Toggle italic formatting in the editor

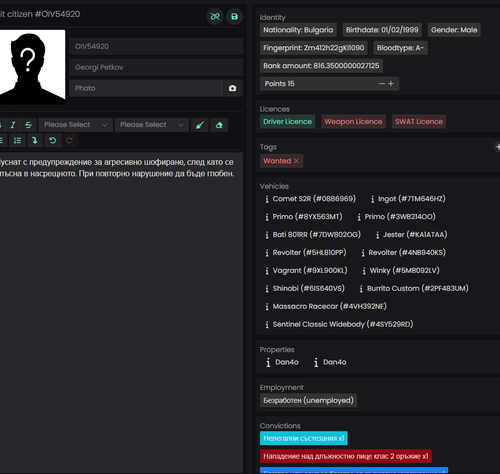[13, 125]
